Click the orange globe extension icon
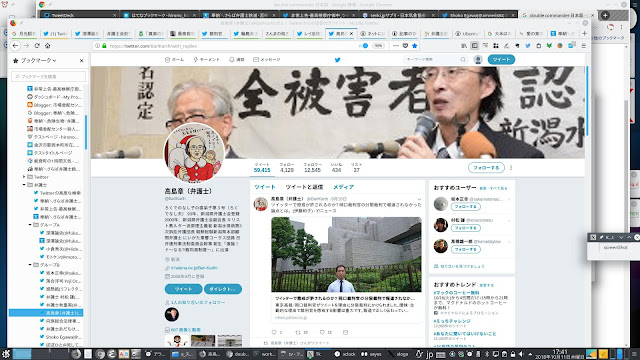Screen dimensions: 640x360 (560, 46)
